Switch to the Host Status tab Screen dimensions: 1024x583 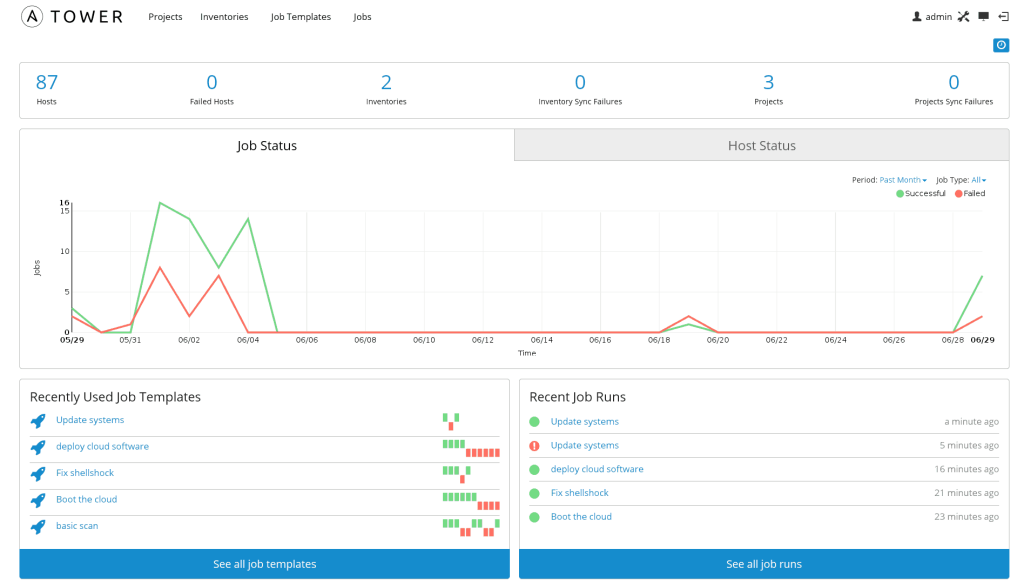(x=761, y=146)
